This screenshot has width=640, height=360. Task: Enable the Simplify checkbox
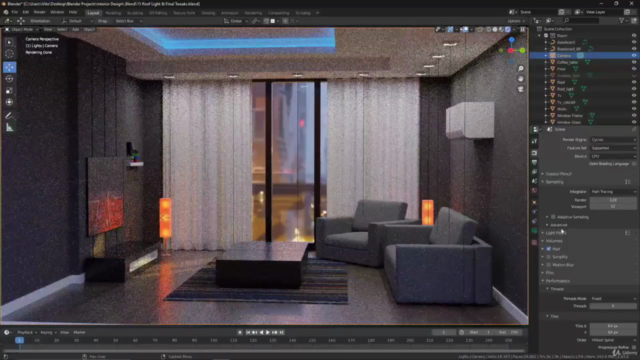point(549,257)
